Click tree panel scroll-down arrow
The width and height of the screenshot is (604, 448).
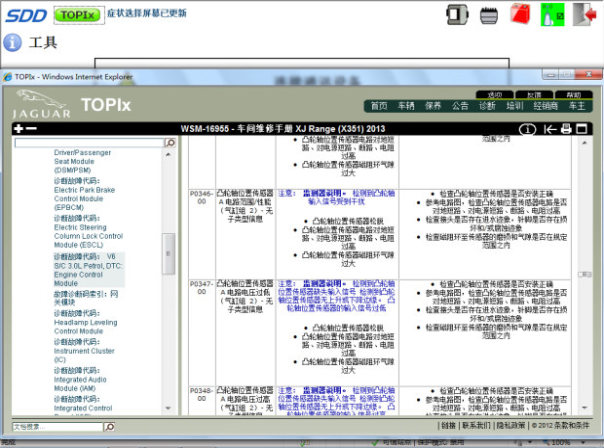[x=168, y=408]
